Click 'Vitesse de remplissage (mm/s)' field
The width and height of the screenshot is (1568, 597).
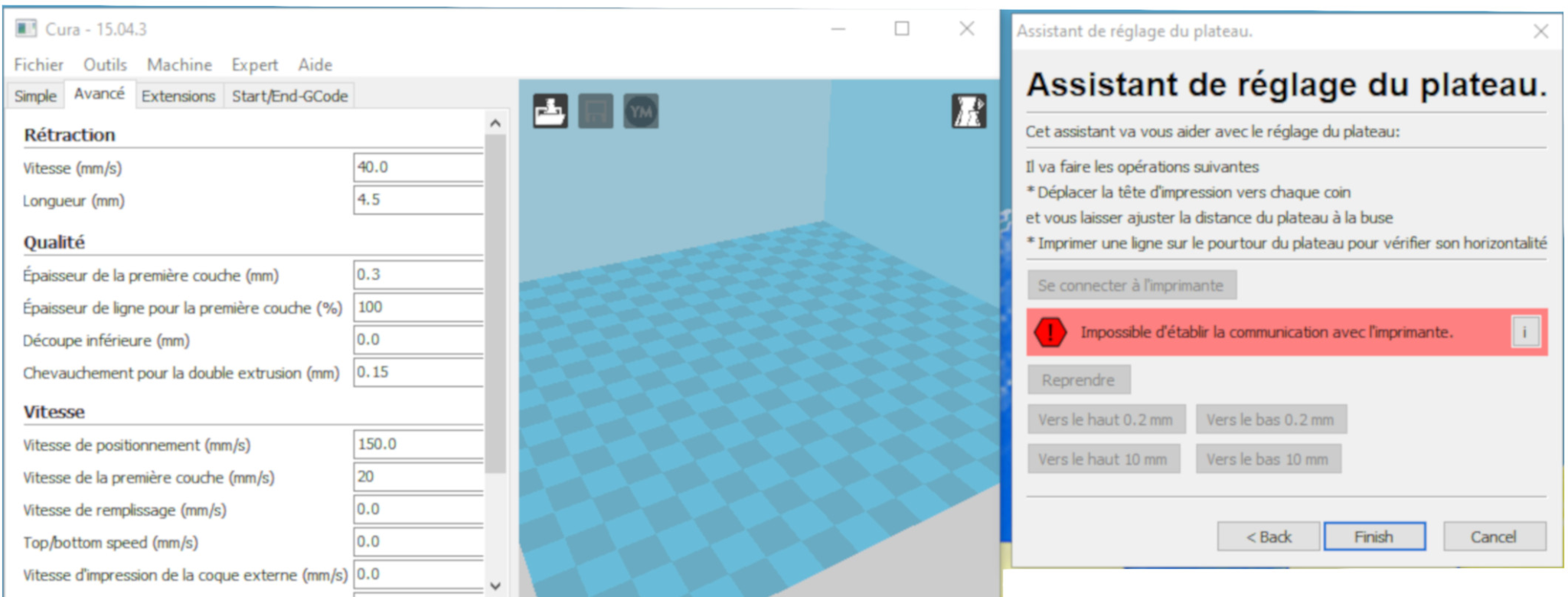tap(418, 510)
